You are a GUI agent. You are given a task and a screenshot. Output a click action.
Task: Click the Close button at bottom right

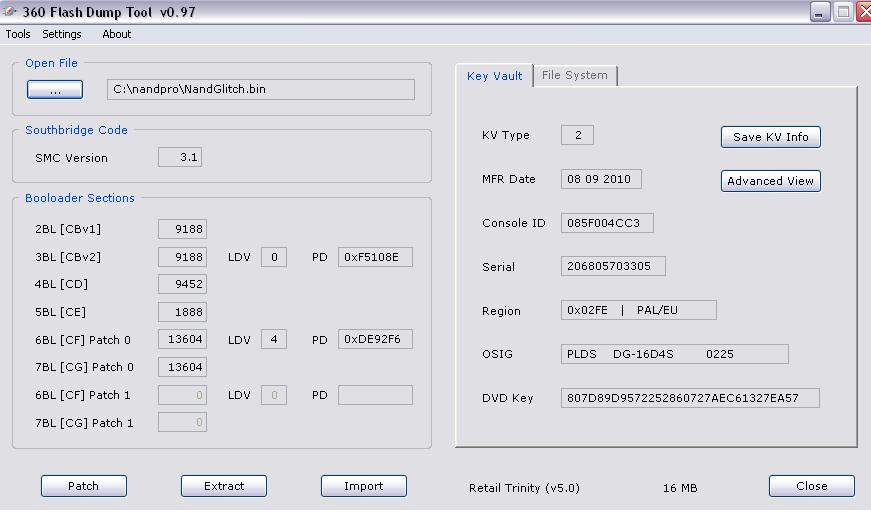click(x=812, y=486)
